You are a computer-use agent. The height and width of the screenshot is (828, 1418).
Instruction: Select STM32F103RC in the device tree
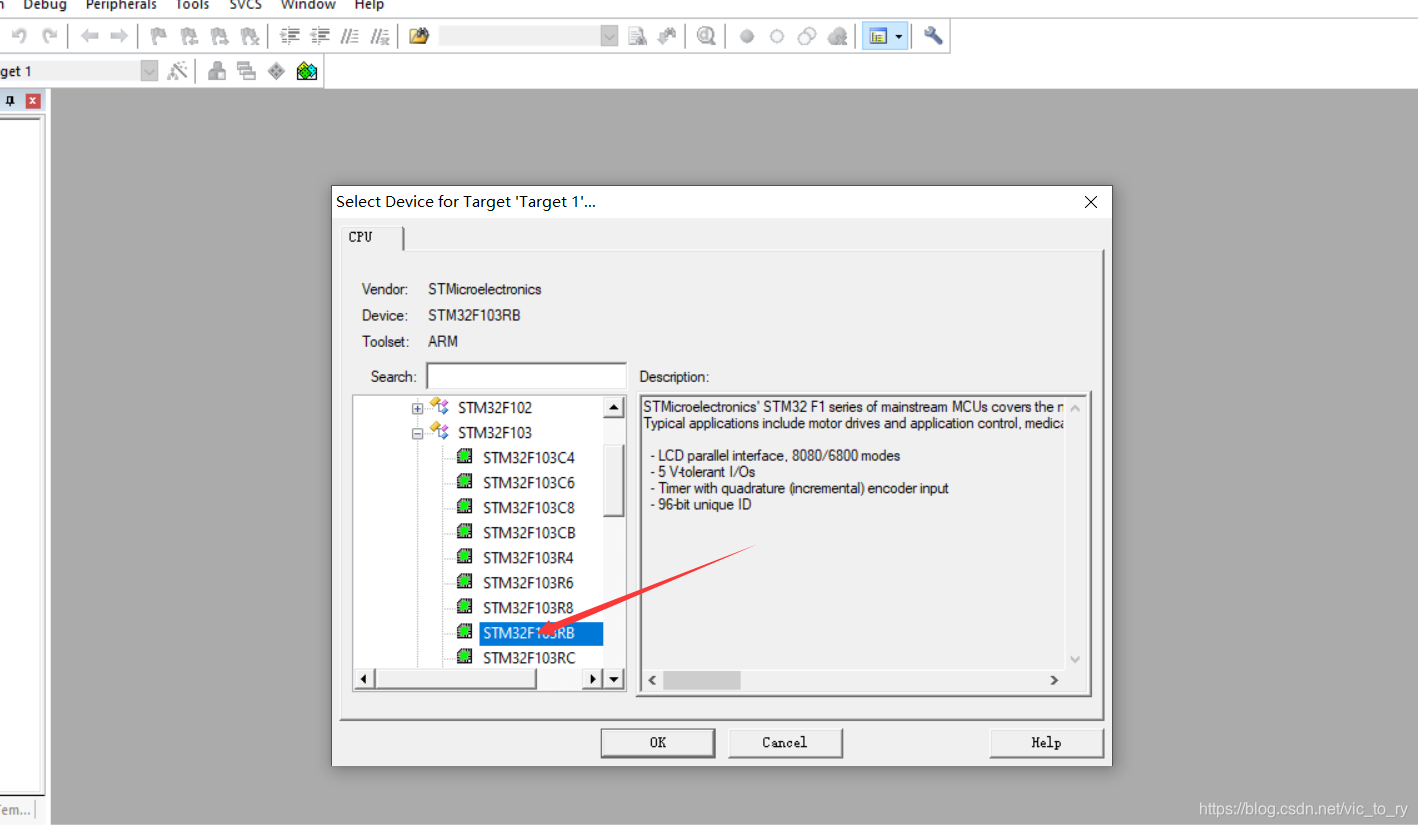click(x=529, y=658)
